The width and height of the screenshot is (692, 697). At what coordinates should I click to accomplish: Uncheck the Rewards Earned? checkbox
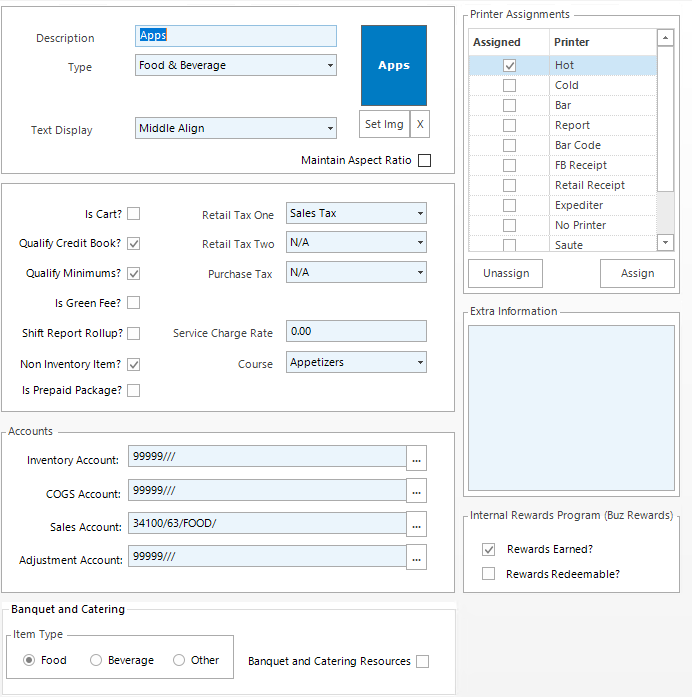point(488,549)
